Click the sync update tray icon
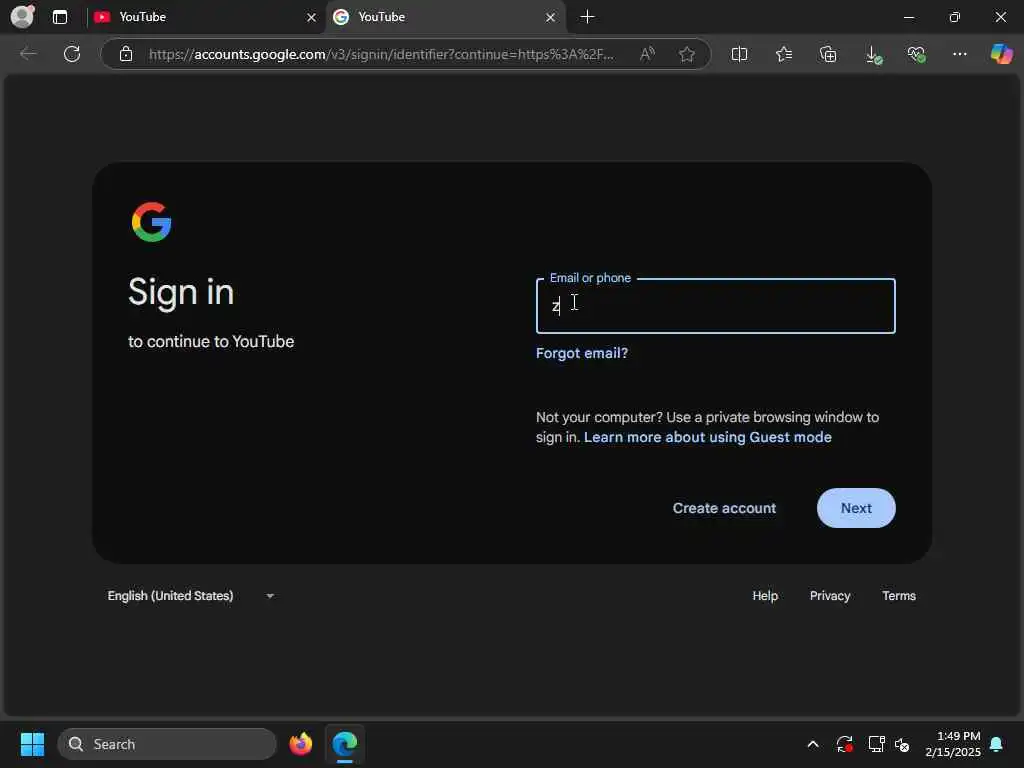The width and height of the screenshot is (1024, 768). click(x=844, y=744)
